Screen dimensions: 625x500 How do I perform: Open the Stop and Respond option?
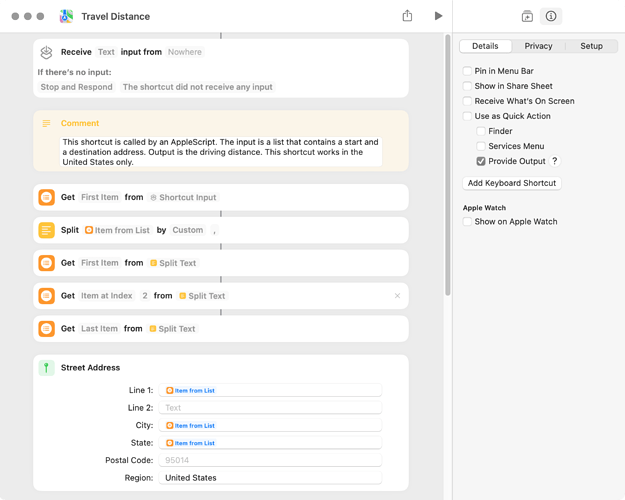coord(77,87)
